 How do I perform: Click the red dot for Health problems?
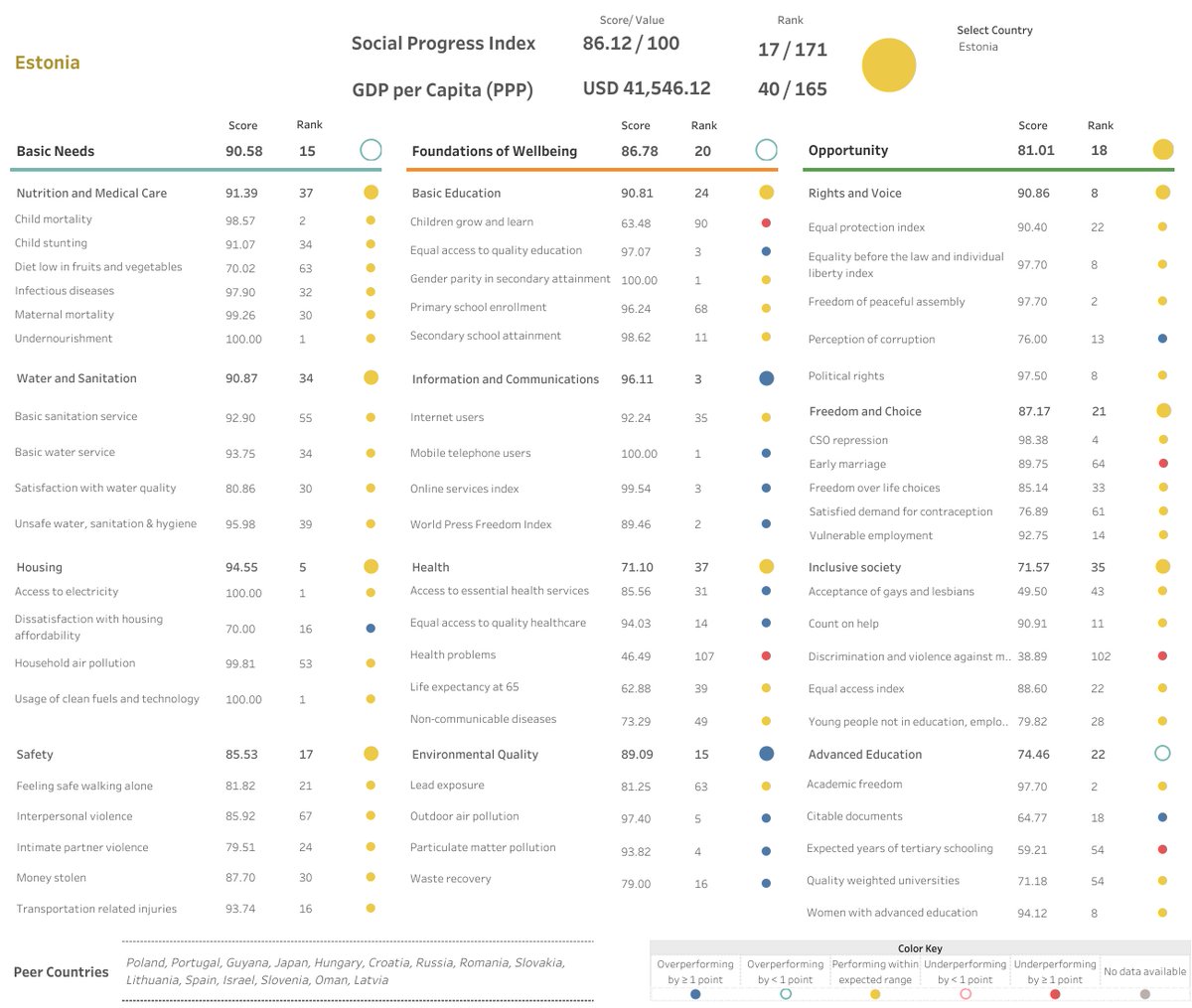(765, 655)
